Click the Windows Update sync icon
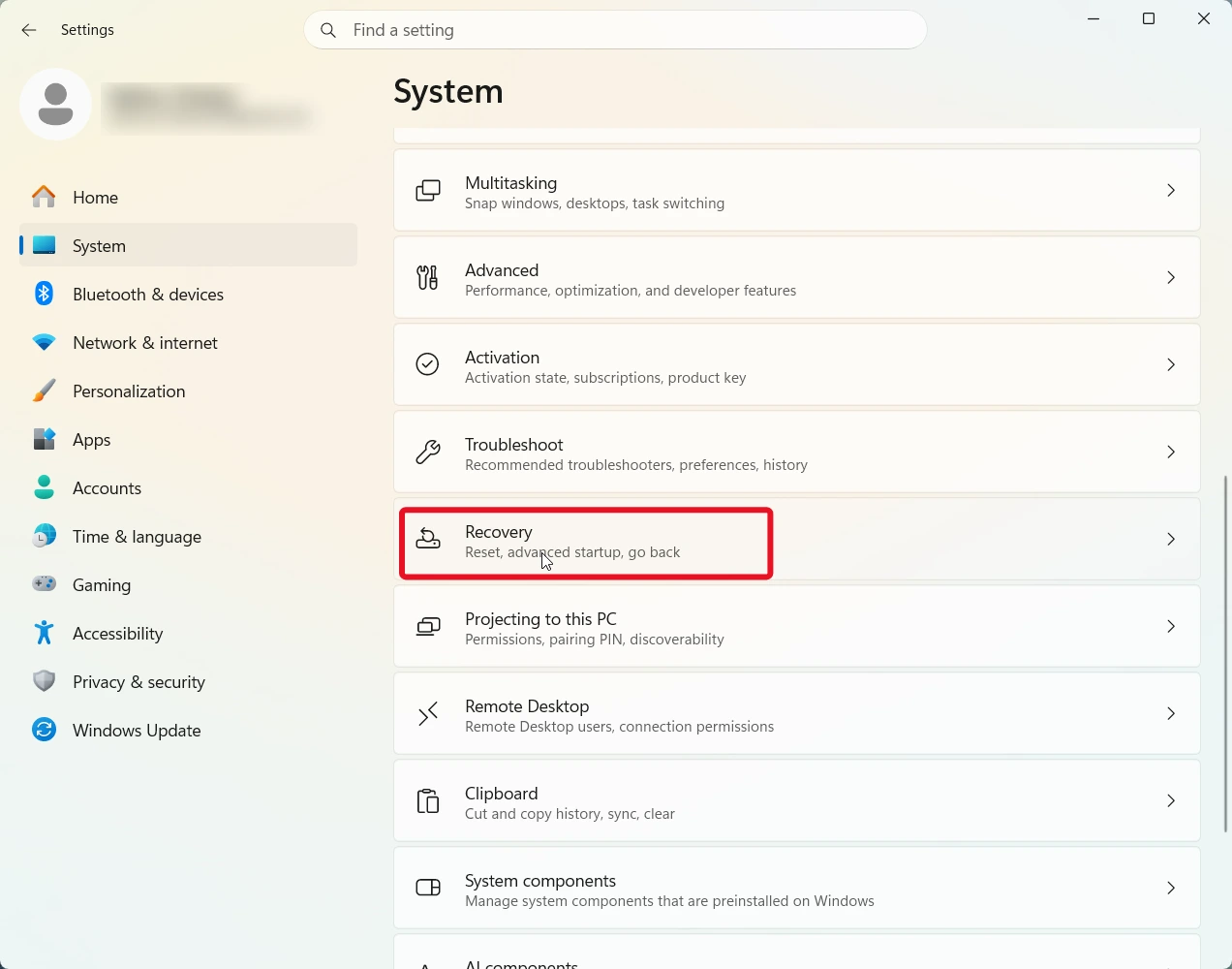The image size is (1232, 969). [x=44, y=730]
